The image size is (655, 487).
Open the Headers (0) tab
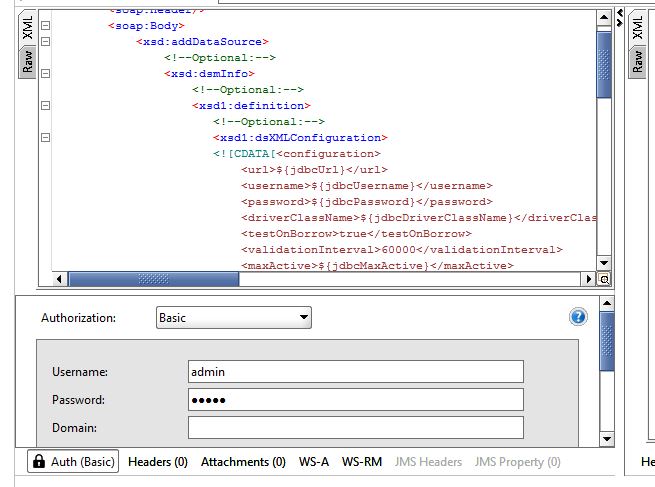pyautogui.click(x=158, y=462)
